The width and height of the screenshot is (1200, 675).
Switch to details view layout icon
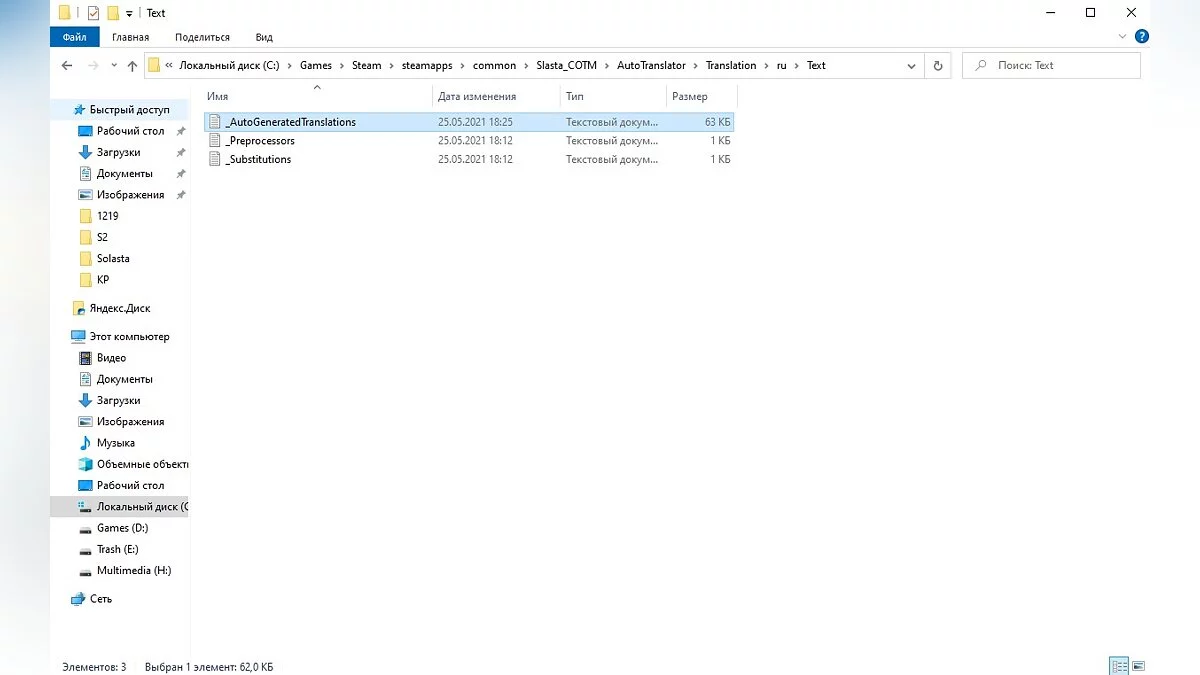1119,665
